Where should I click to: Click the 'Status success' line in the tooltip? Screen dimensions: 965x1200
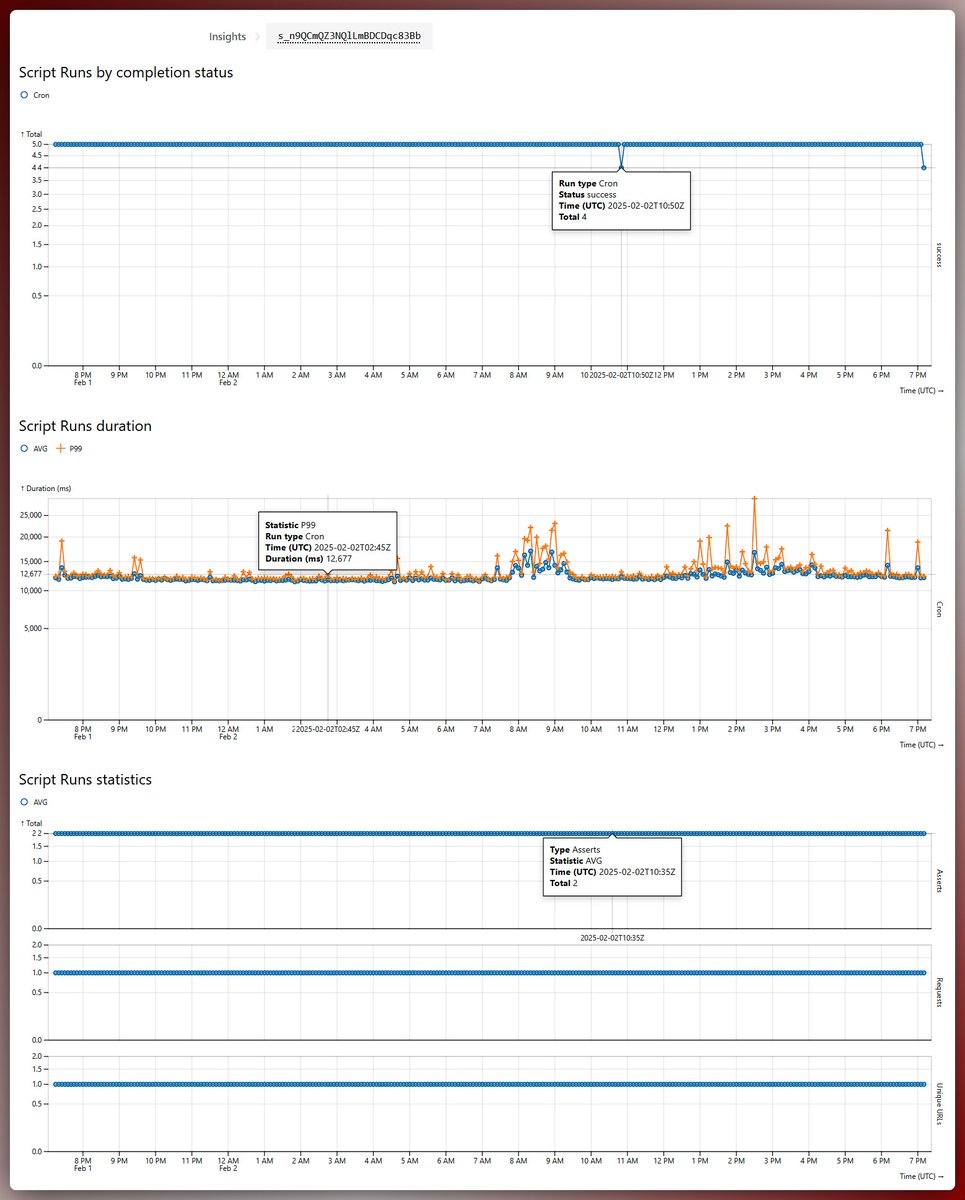(588, 195)
